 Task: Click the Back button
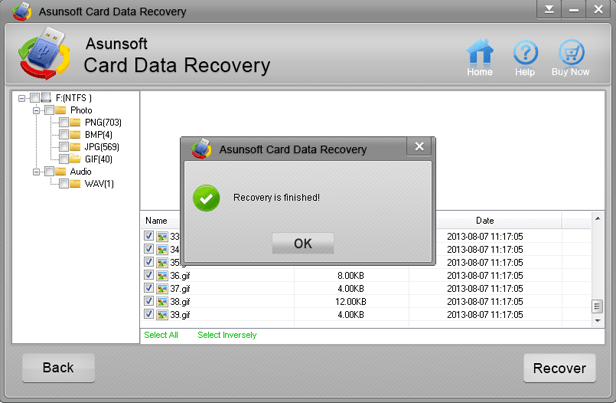58,368
